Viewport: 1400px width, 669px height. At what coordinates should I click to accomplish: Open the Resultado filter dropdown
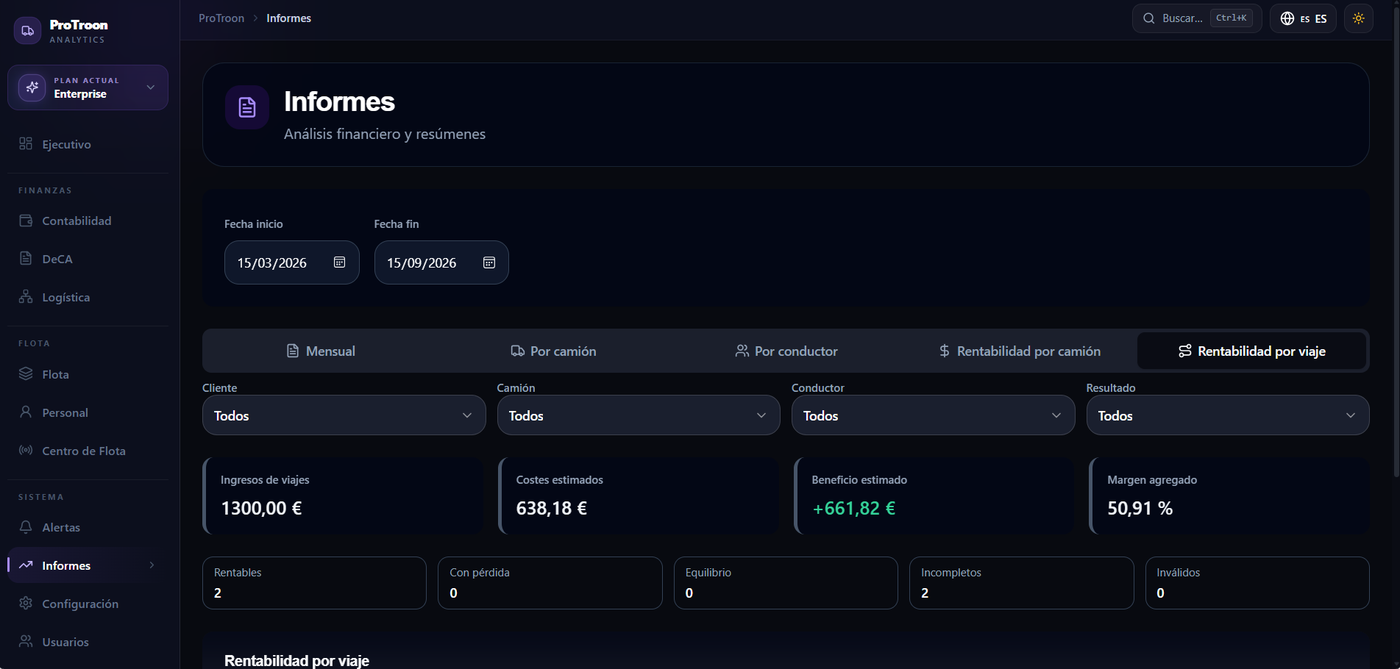(x=1228, y=415)
